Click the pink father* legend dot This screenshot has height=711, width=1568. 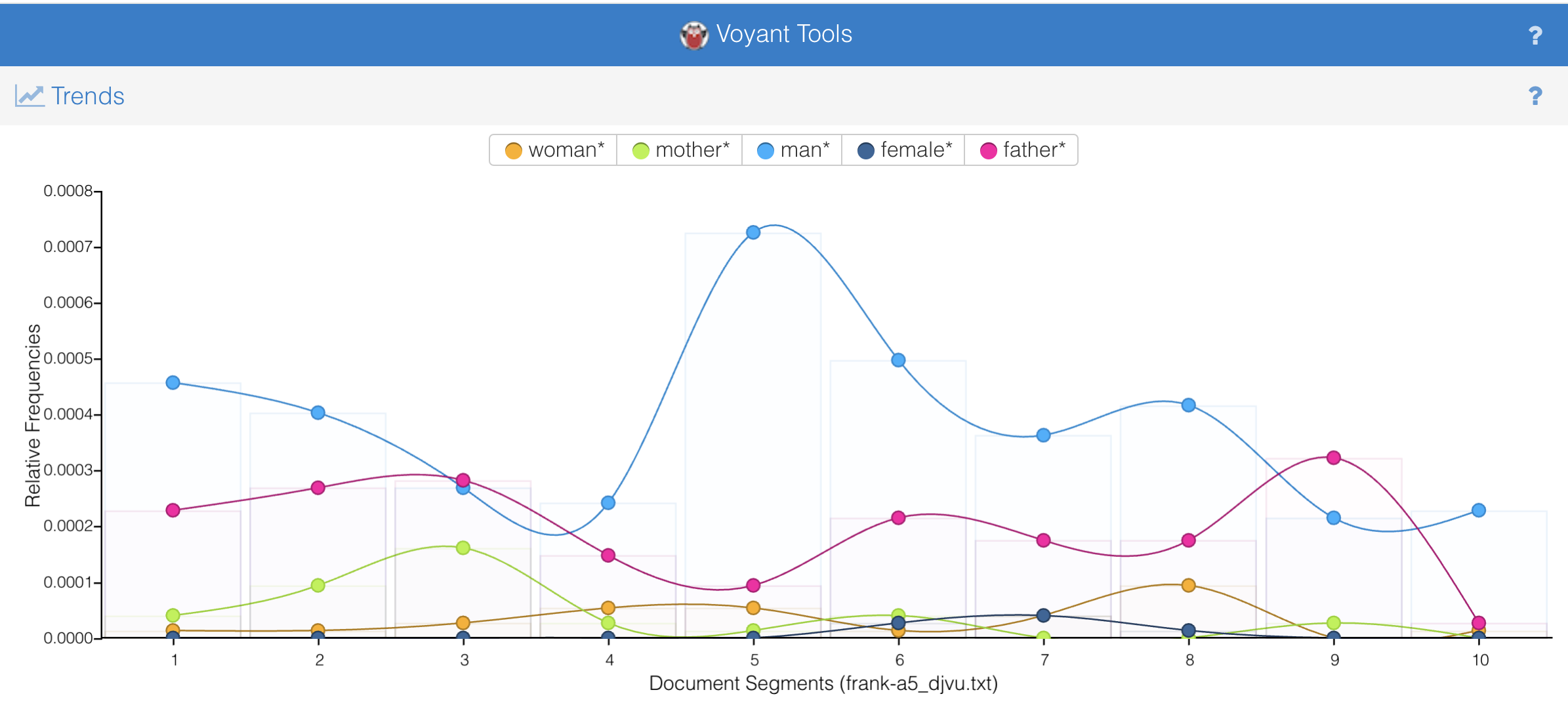click(989, 150)
